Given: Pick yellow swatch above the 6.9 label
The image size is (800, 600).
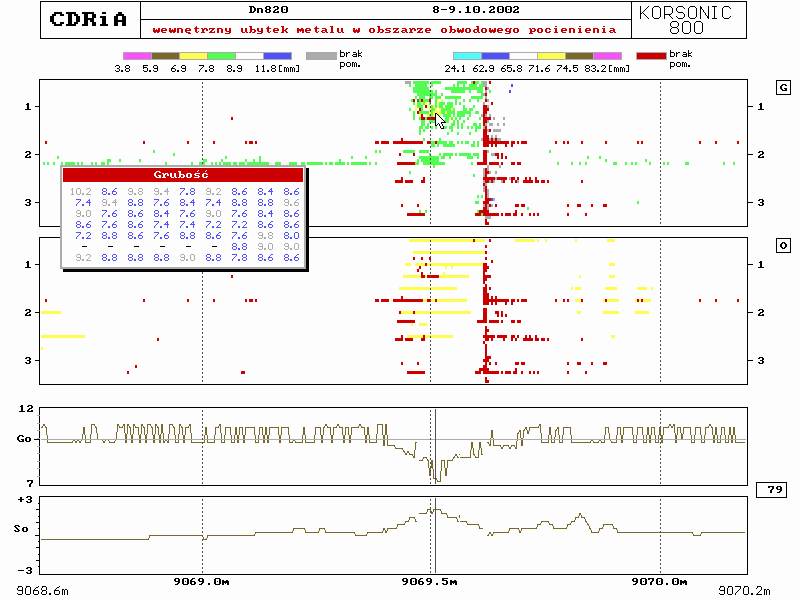Looking at the screenshot, I should [193, 56].
